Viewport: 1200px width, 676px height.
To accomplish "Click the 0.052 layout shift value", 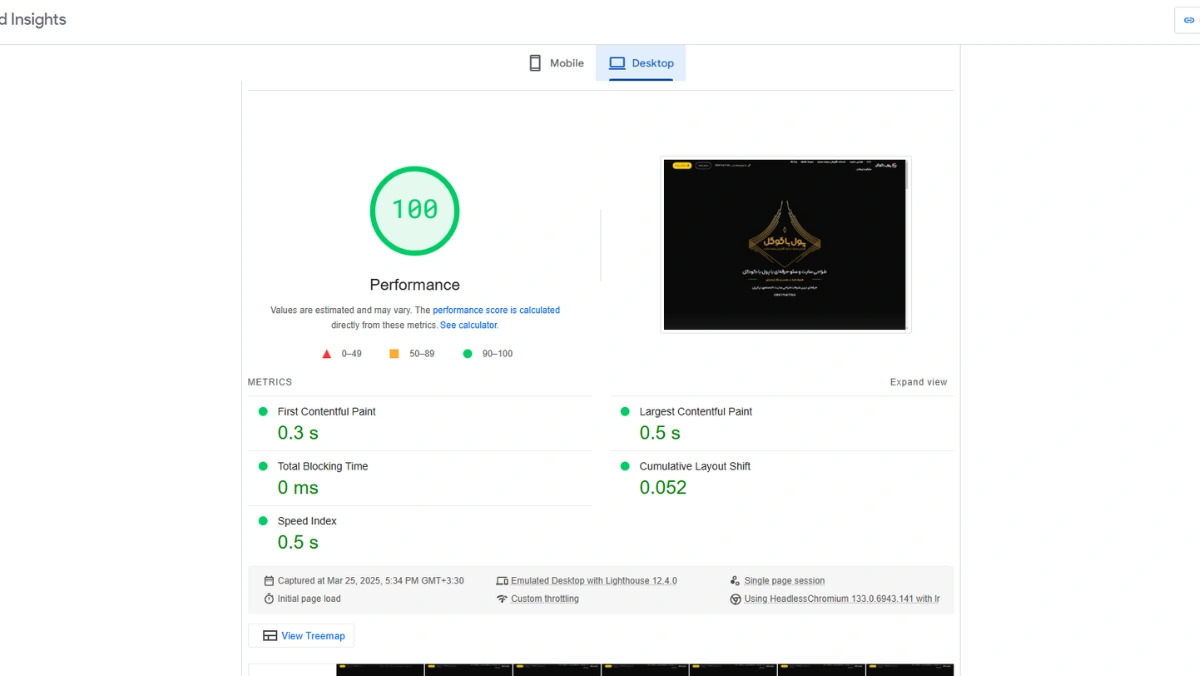I will click(663, 488).
